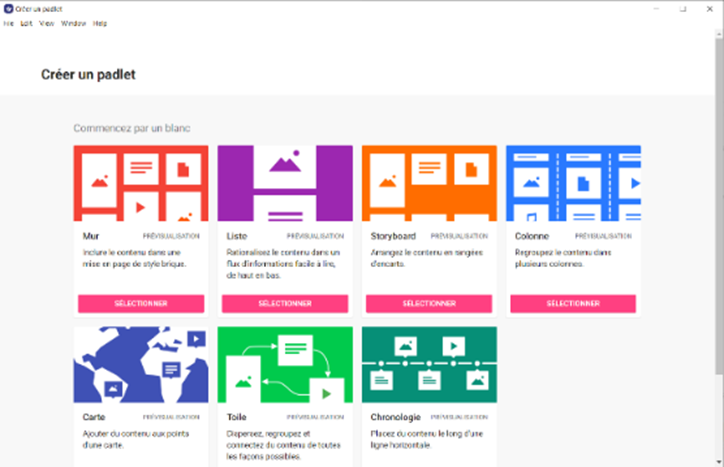
Task: Preview the Liste layout via Prévisualisation
Action: [x=315, y=236]
